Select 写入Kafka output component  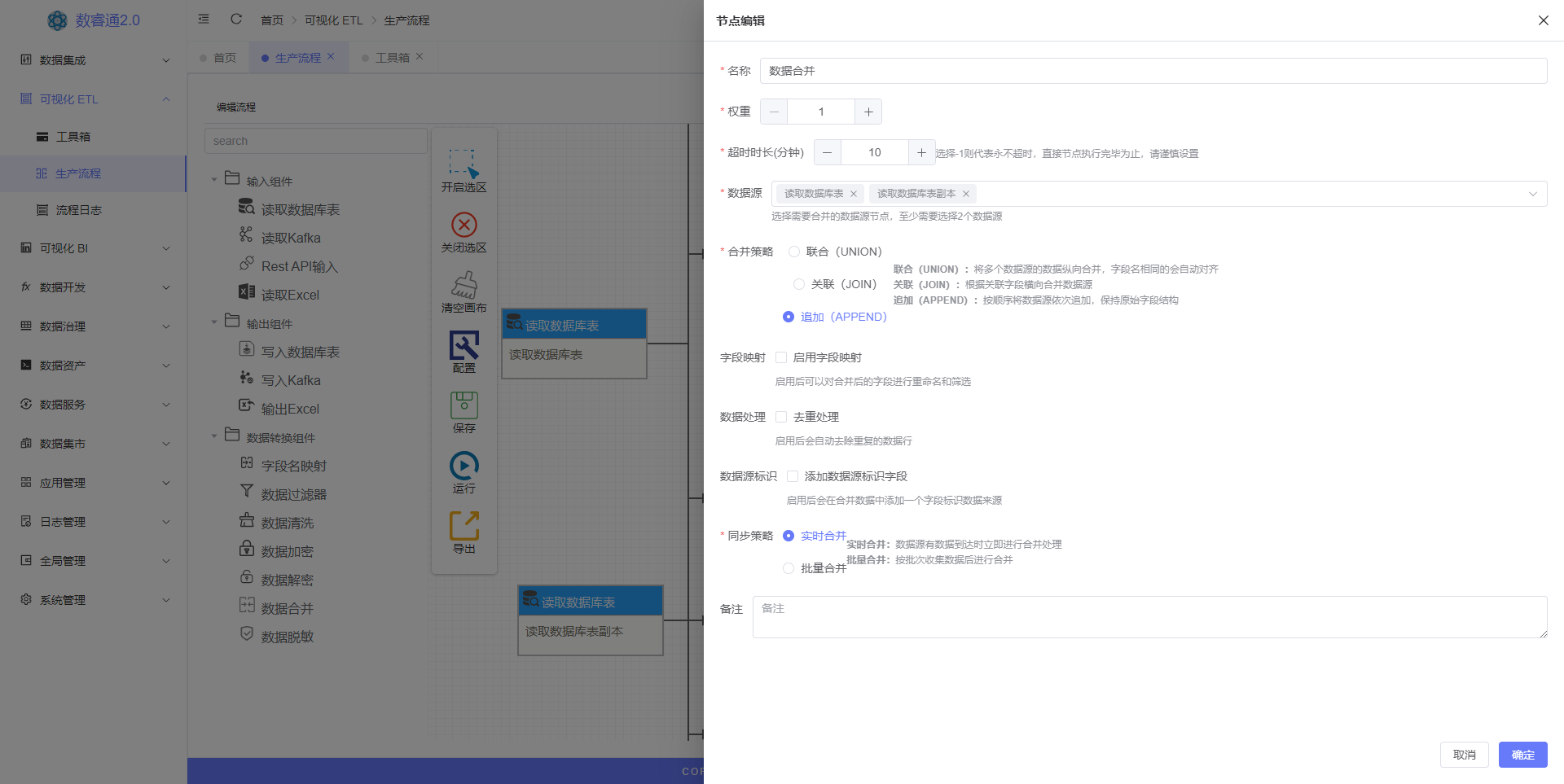point(291,380)
